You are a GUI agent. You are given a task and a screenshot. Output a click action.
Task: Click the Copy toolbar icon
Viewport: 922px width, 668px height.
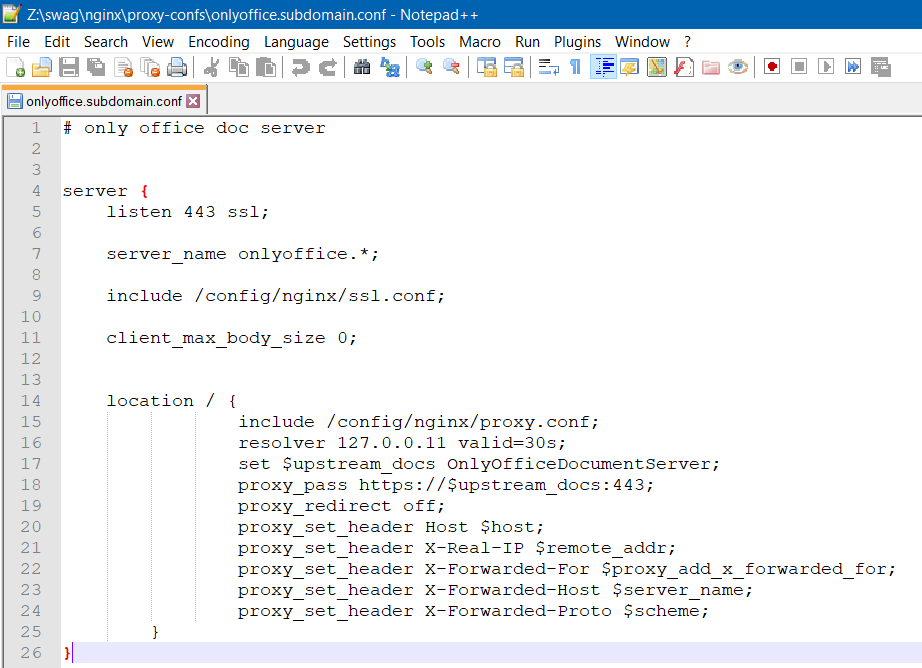click(238, 67)
